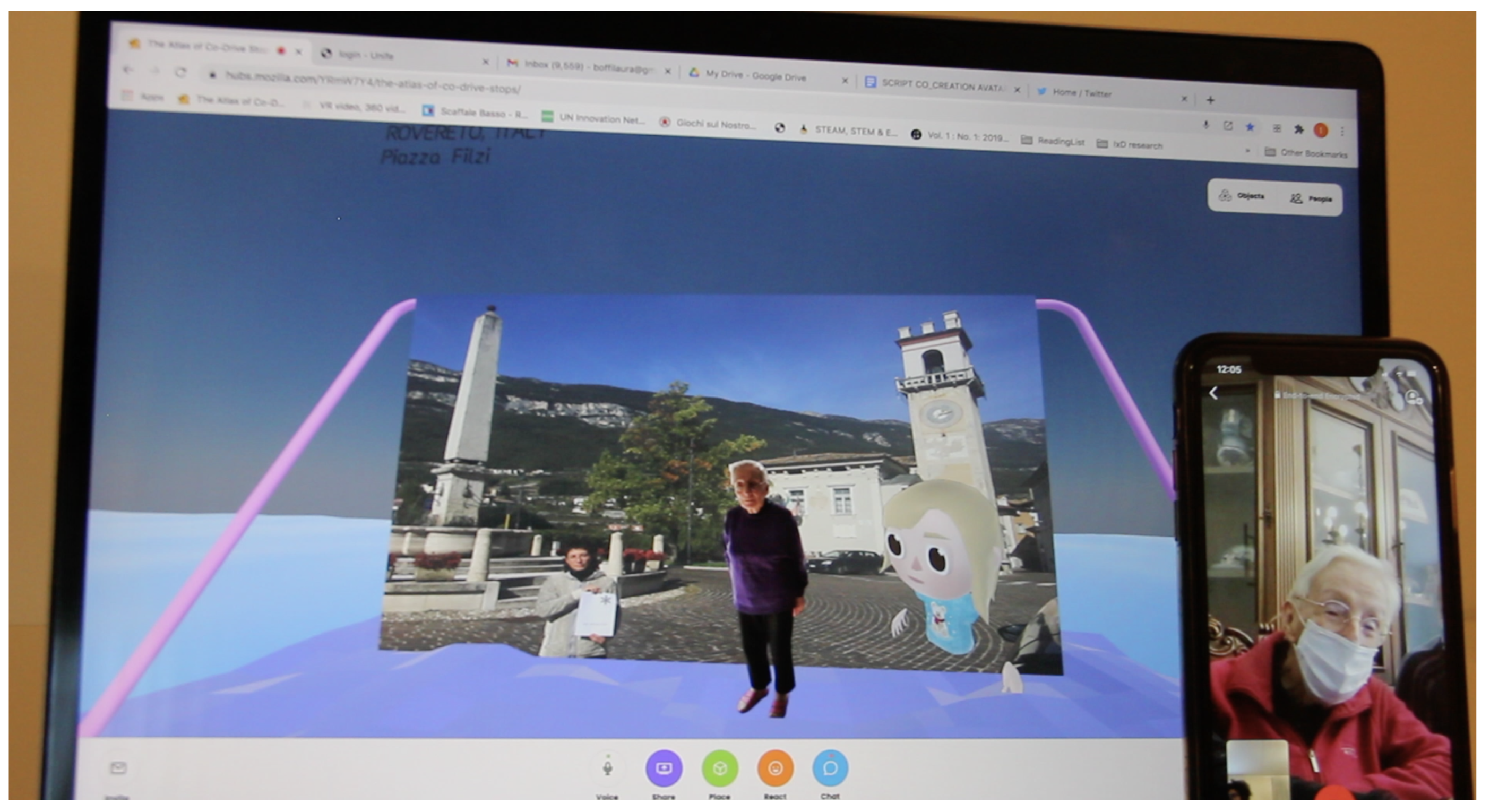Toggle the Voice microphone button
The height and width of the screenshot is (812, 1490).
coord(607,768)
